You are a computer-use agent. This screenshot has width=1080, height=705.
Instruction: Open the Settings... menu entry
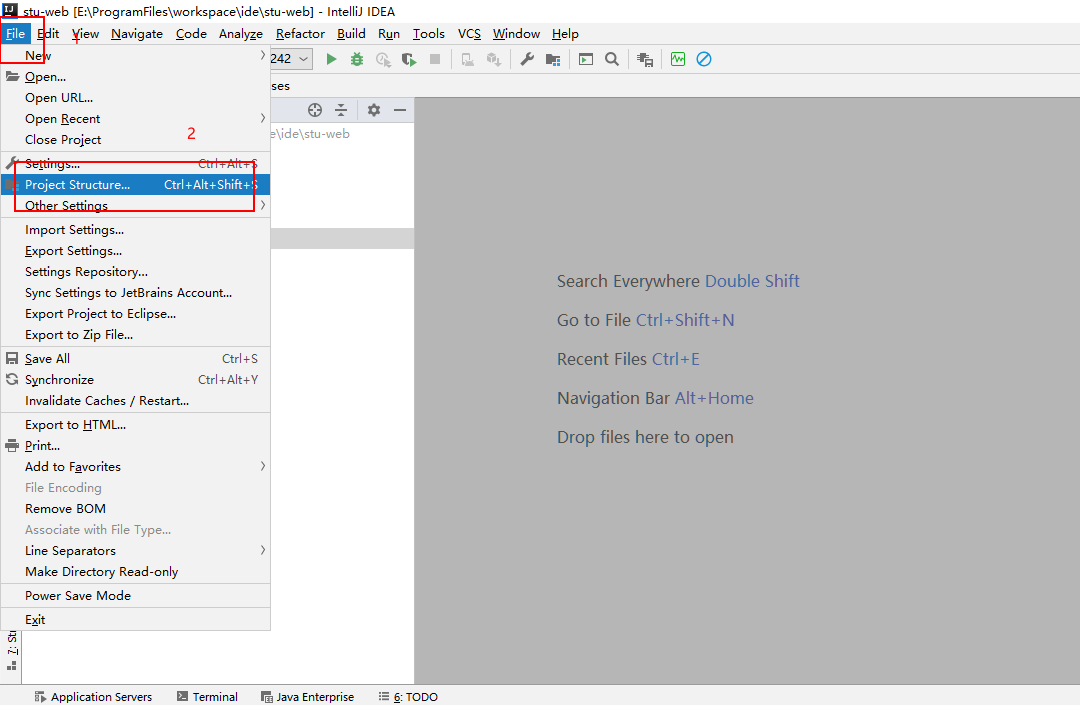click(135, 164)
